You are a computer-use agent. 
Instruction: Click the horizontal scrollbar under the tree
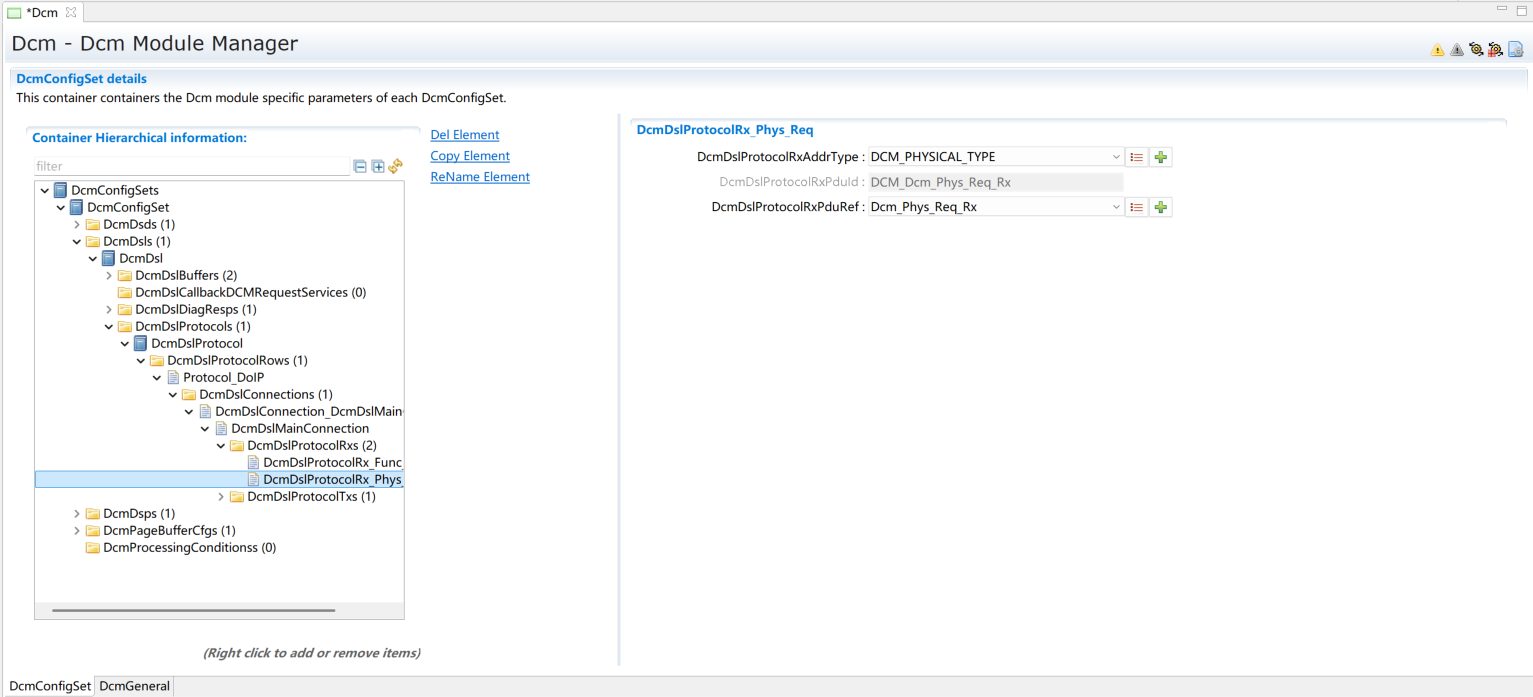tap(193, 610)
